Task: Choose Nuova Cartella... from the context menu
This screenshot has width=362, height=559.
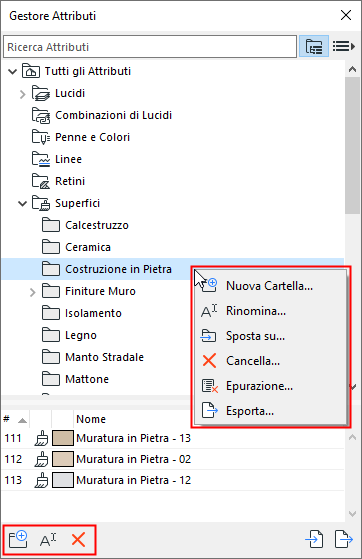Action: pos(270,286)
